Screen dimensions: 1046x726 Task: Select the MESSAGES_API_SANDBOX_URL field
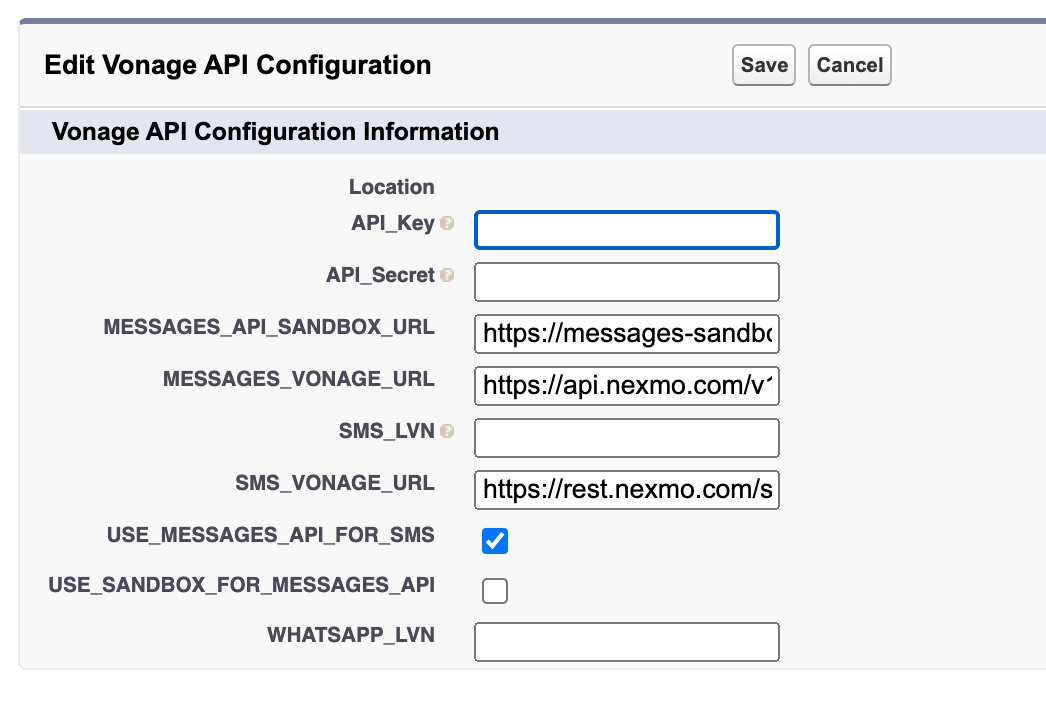(626, 334)
